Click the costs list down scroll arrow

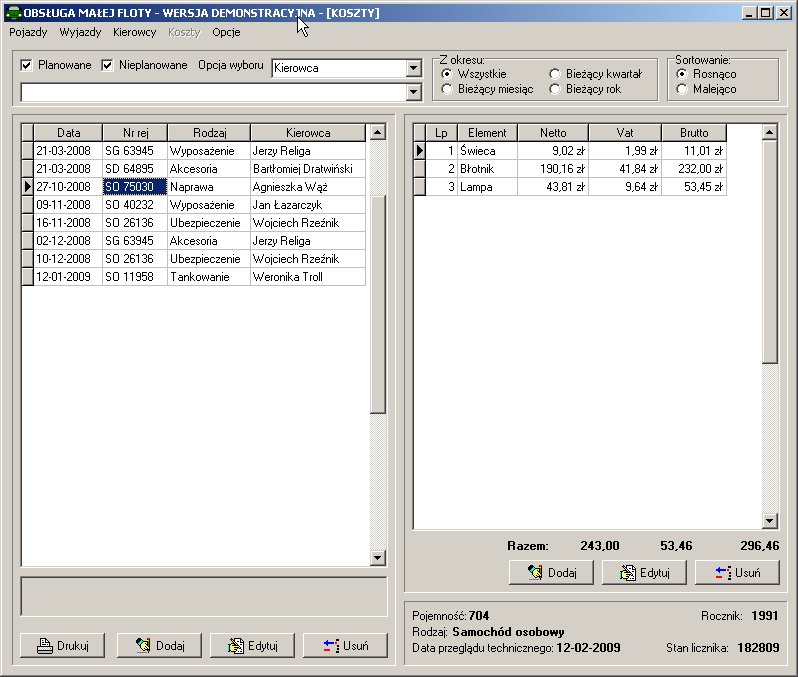377,557
